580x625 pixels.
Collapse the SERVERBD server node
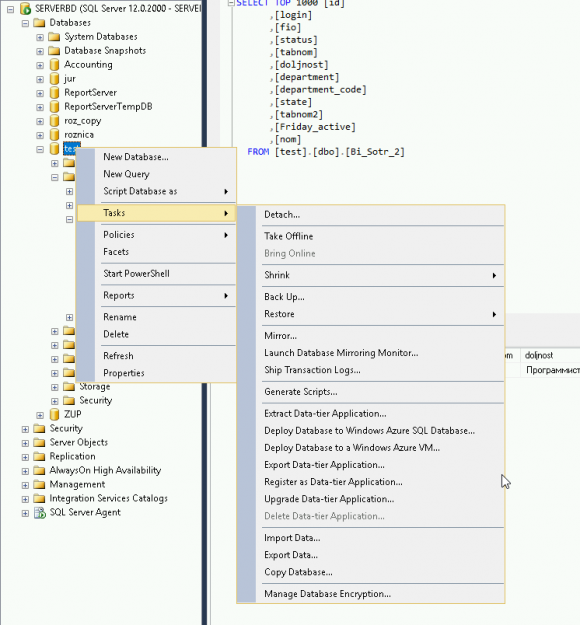(10, 9)
